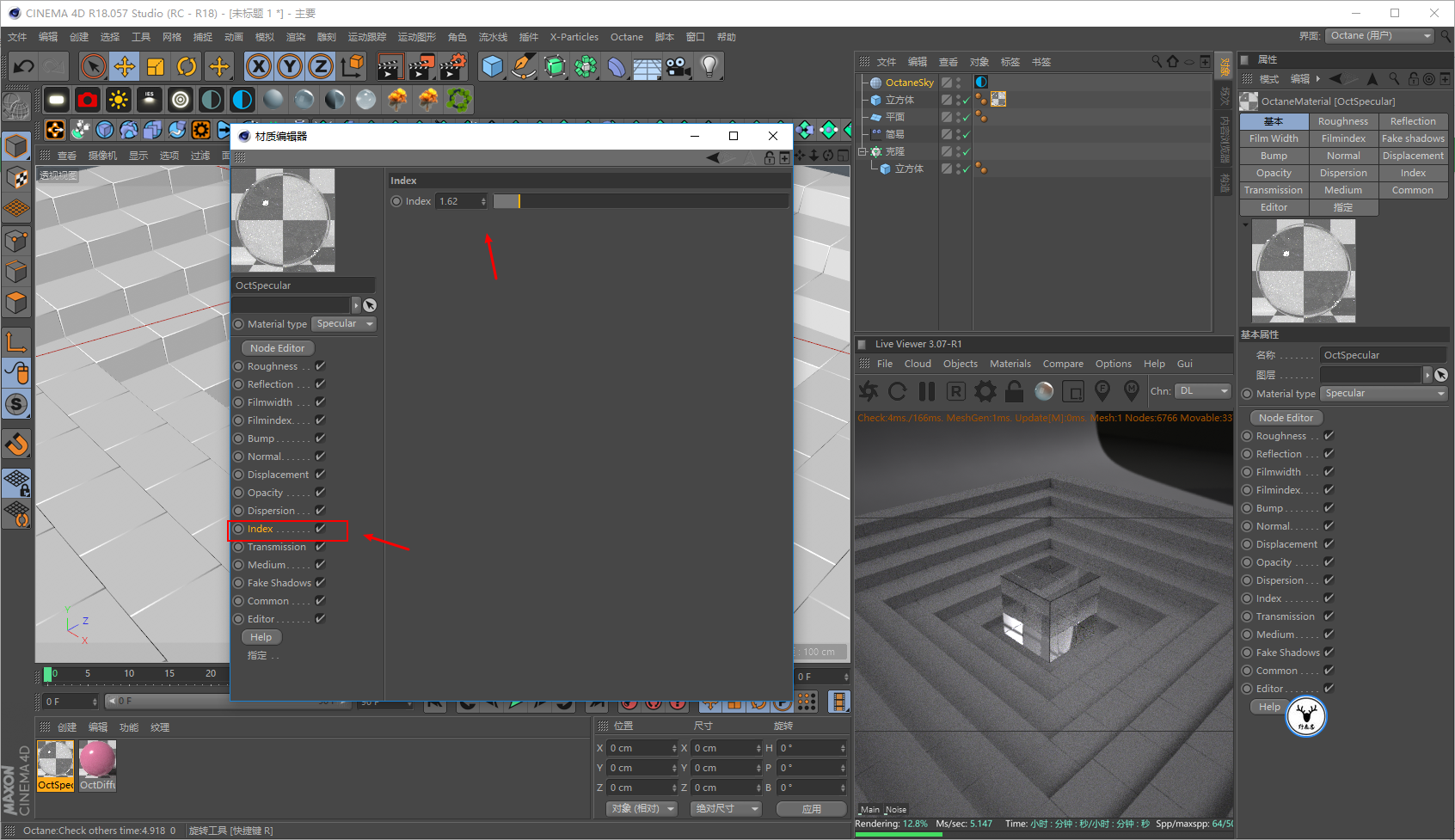Screen dimensions: 1455x840
Task: Toggle Dispersion checkbox in material editor
Action: click(x=321, y=510)
